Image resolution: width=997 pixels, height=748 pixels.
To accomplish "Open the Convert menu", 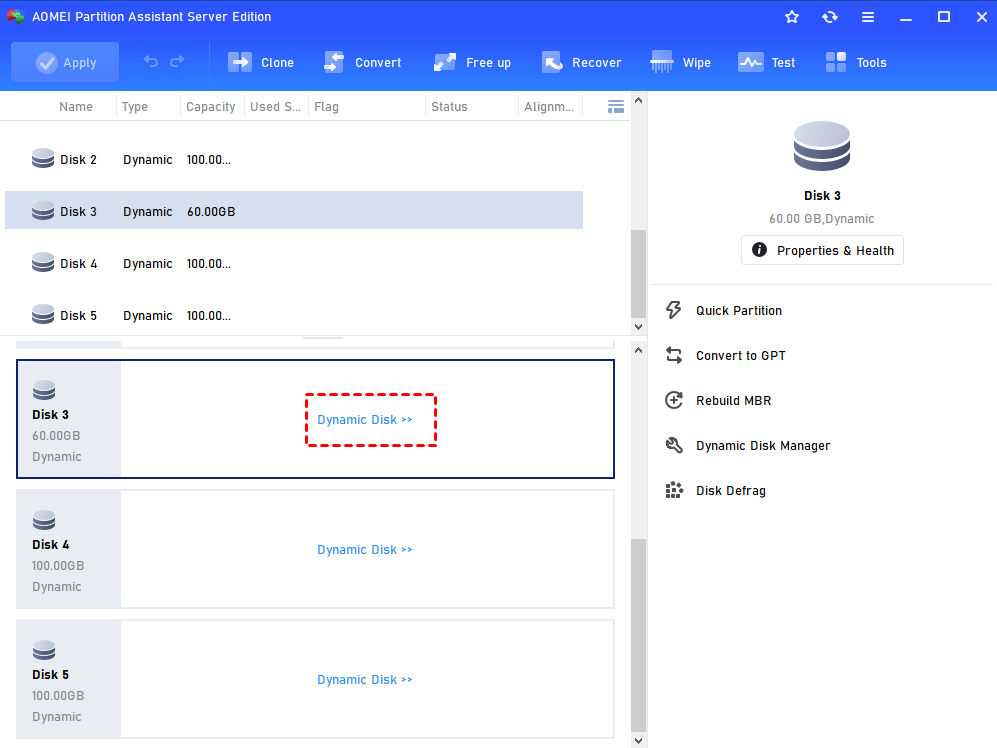I will coord(362,62).
